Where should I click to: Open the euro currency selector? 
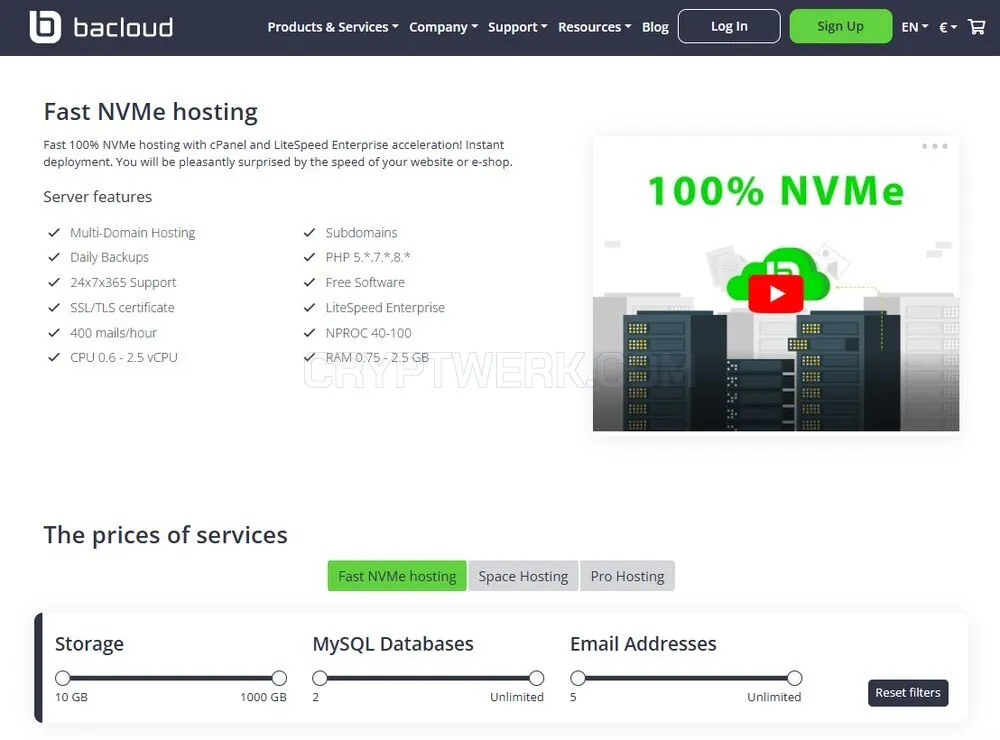(x=948, y=27)
